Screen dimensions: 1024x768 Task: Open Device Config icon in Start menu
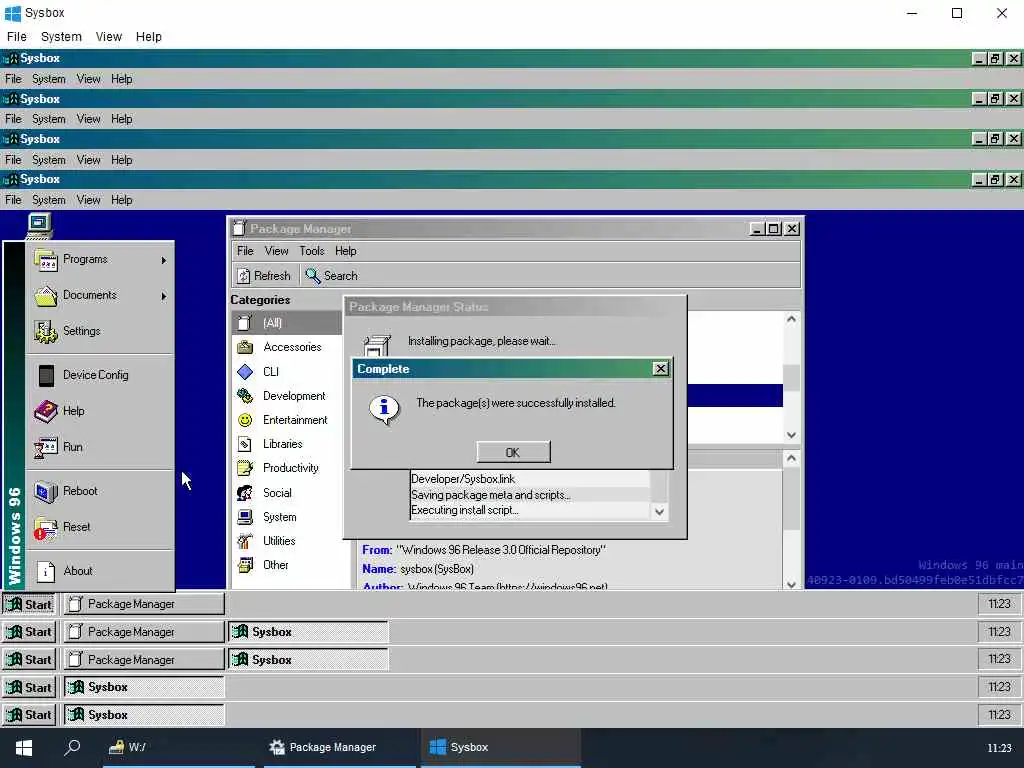[x=46, y=376]
